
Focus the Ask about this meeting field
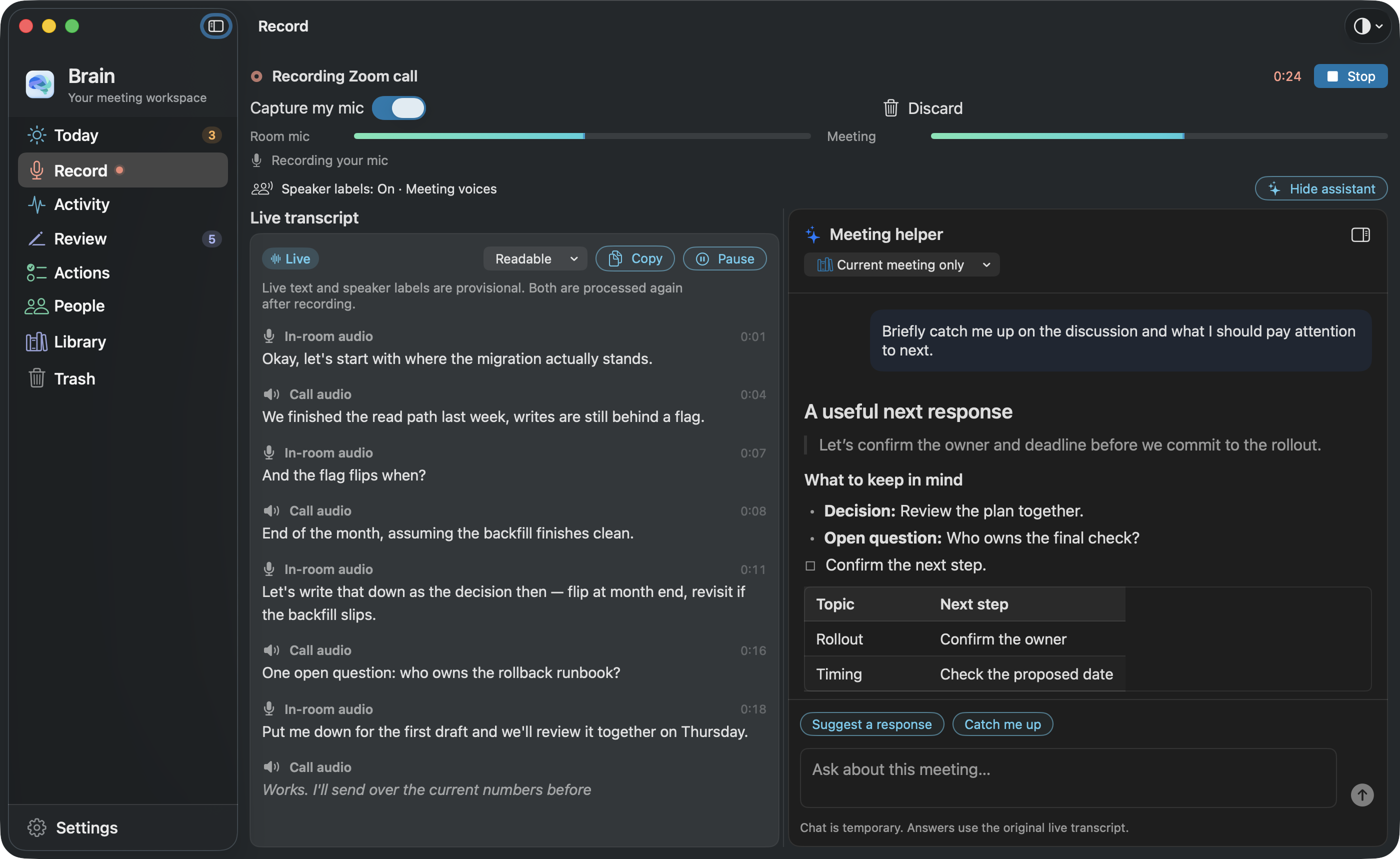pyautogui.click(x=1067, y=777)
